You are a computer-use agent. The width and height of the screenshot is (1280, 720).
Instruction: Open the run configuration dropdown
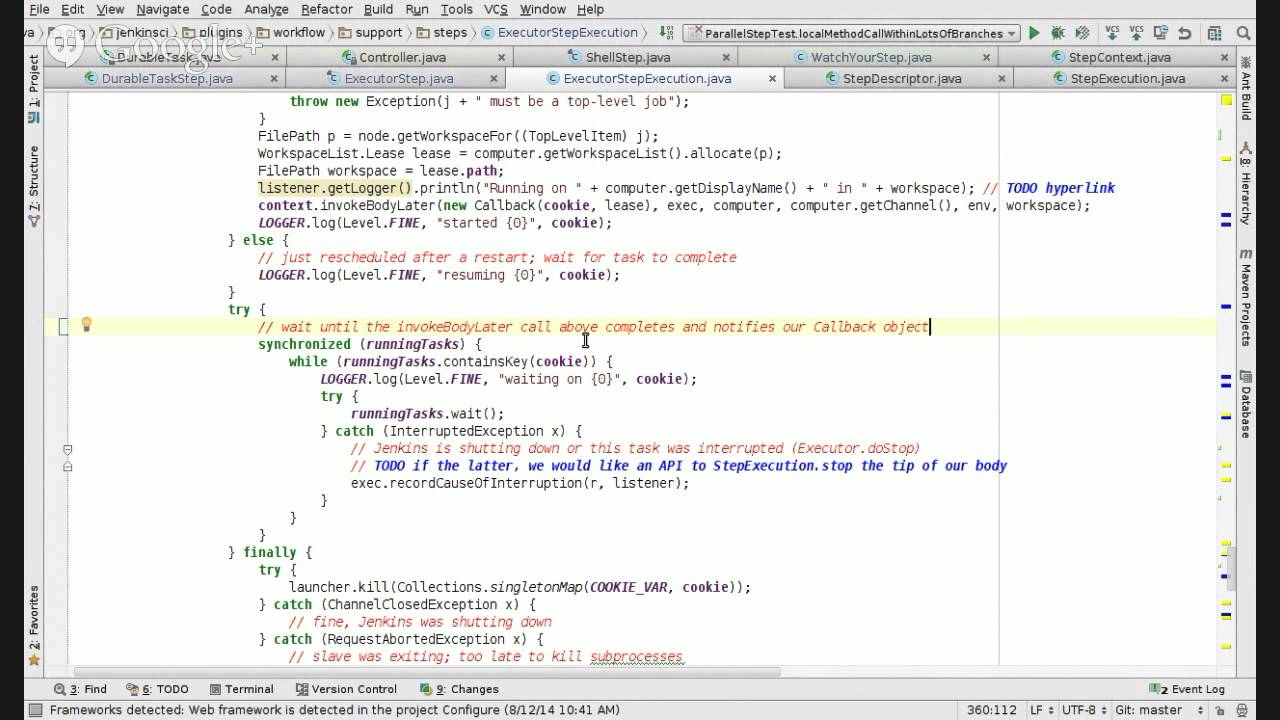[852, 33]
